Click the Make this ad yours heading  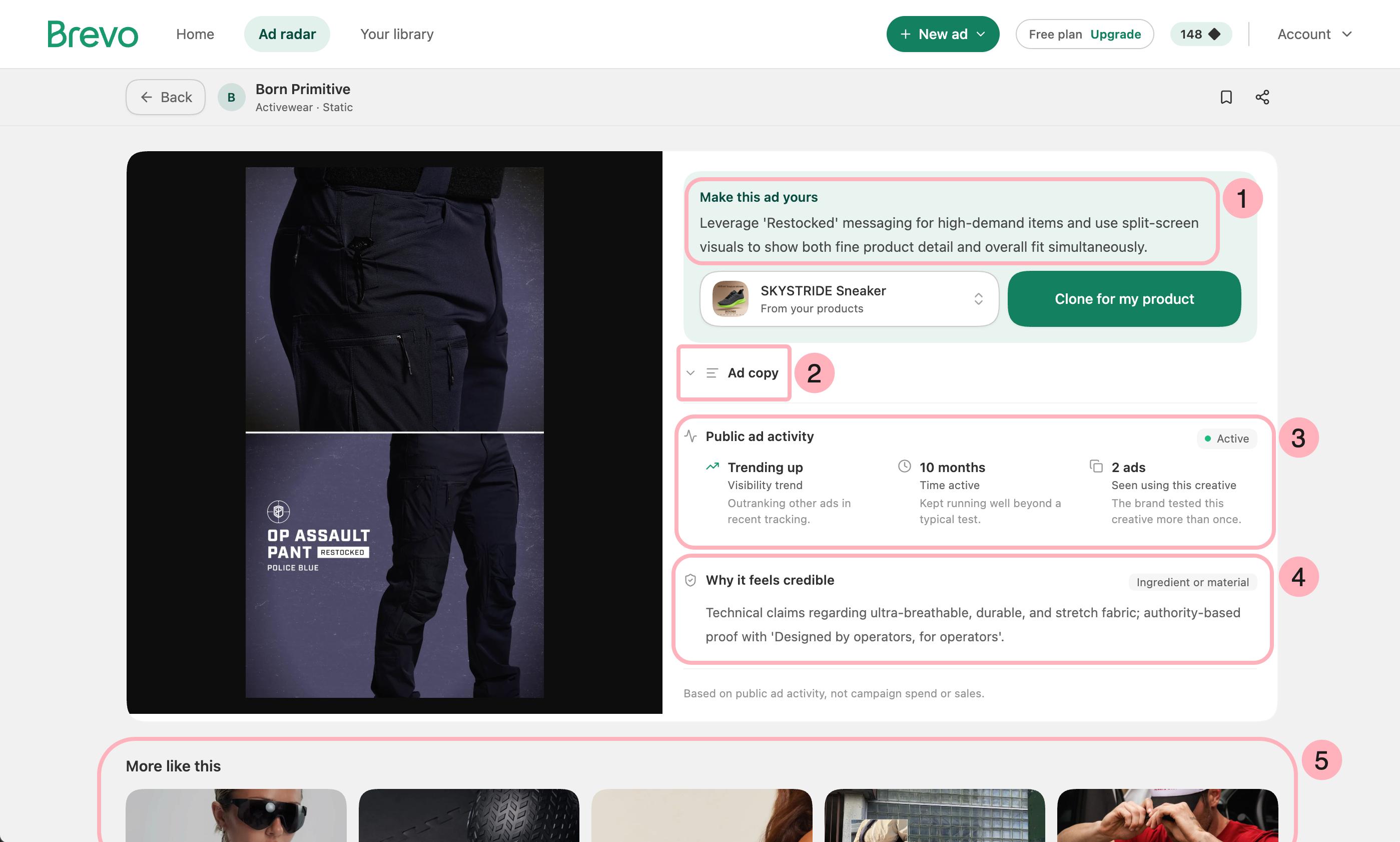[758, 197]
